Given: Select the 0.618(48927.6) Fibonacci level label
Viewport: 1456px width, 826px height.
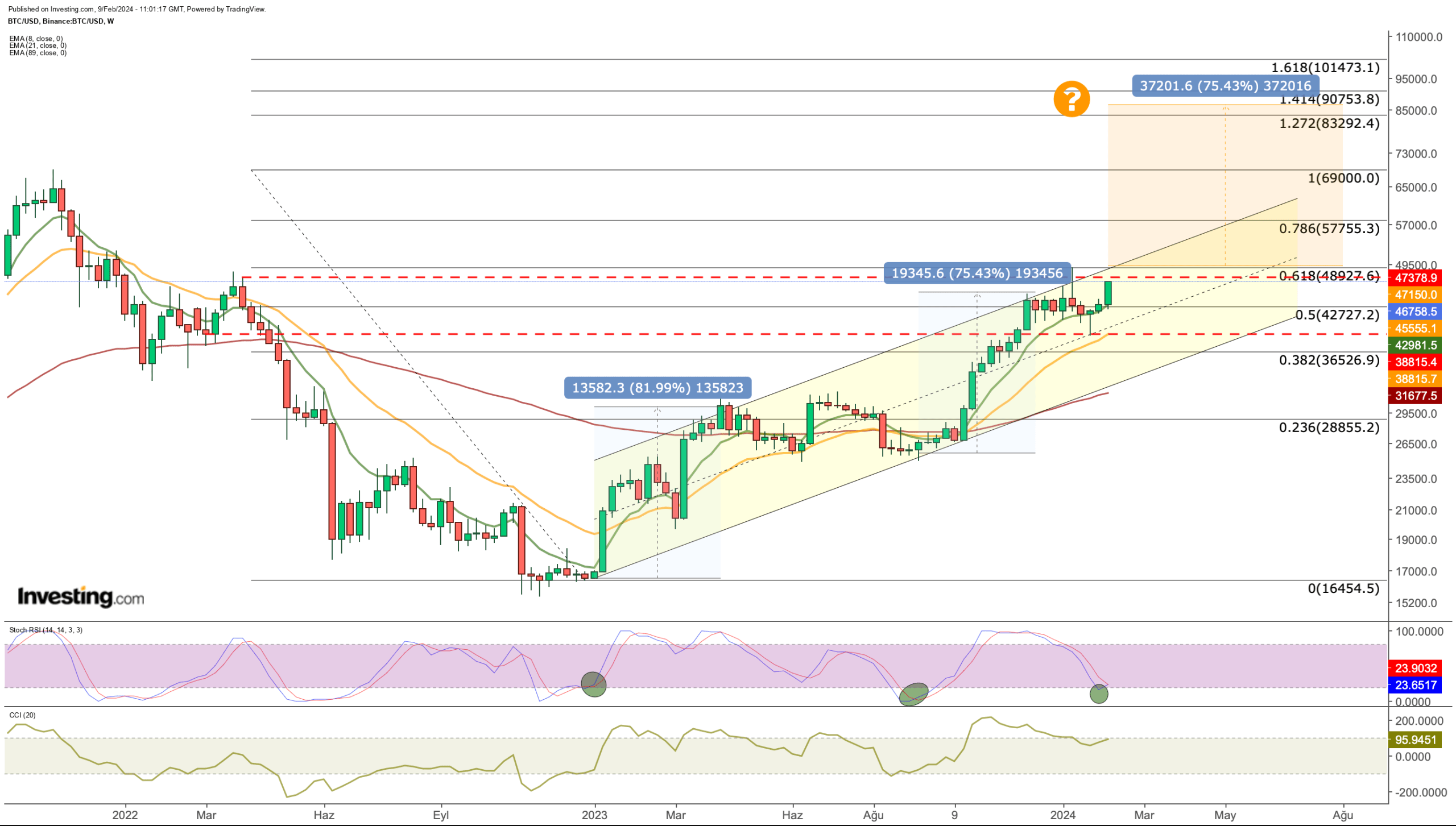Looking at the screenshot, I should (x=1329, y=276).
